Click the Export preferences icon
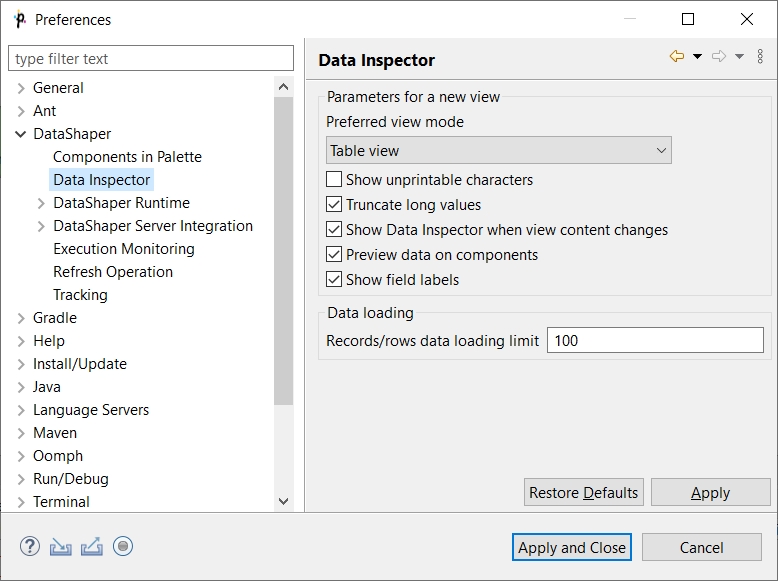Viewport: 778px width, 581px height. (x=92, y=546)
